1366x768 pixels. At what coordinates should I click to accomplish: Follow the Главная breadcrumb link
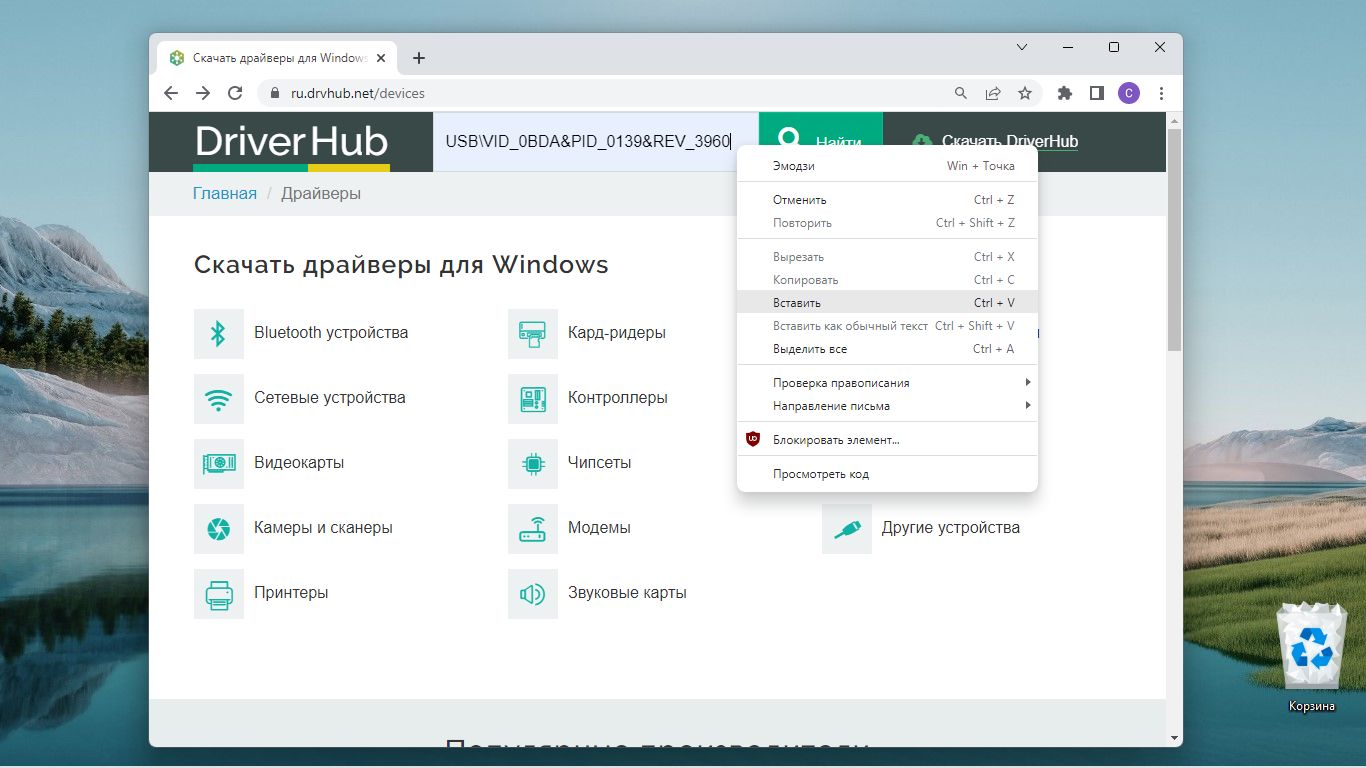tap(225, 194)
